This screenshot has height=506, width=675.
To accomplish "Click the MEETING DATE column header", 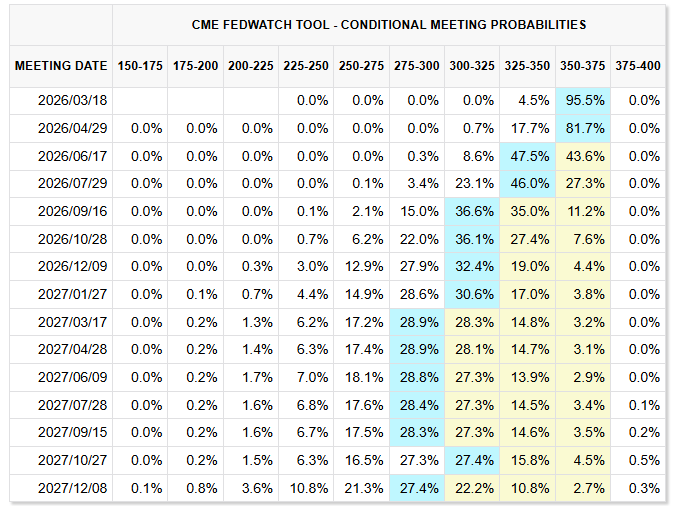I will 61,66.
